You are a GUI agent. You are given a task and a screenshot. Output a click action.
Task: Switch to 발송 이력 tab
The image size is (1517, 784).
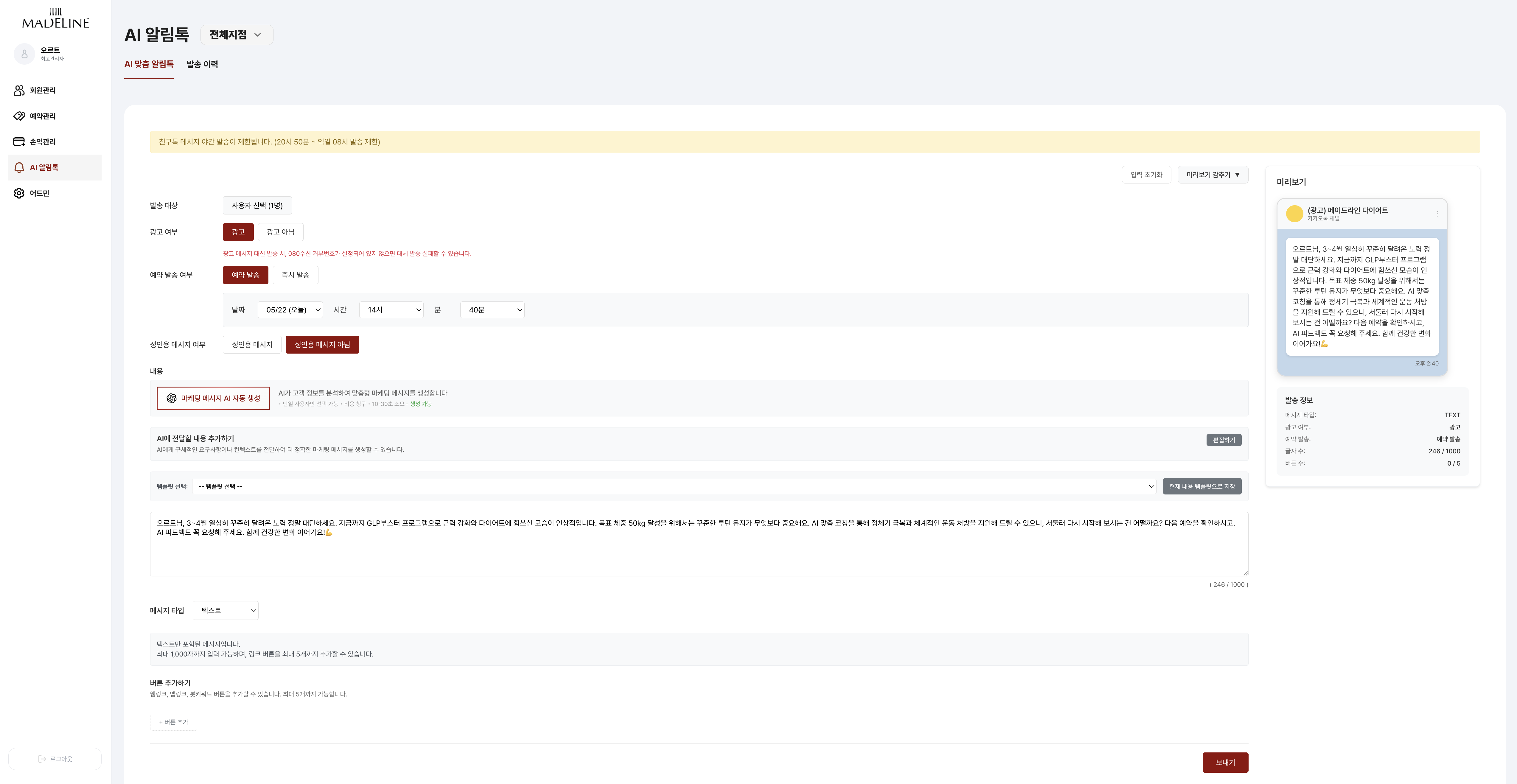[202, 64]
